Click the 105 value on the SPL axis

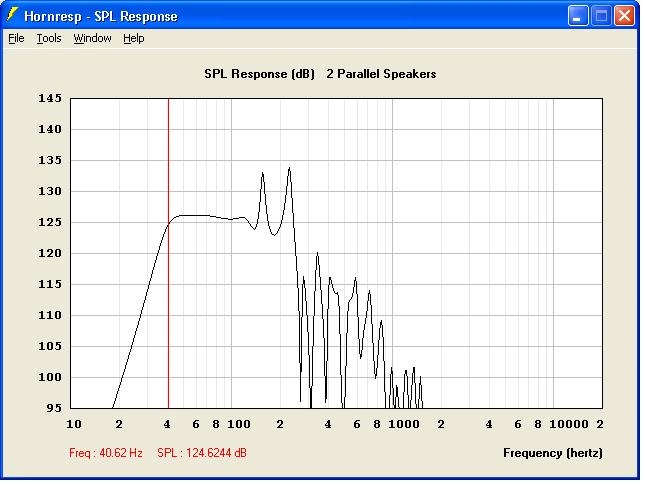(50, 346)
